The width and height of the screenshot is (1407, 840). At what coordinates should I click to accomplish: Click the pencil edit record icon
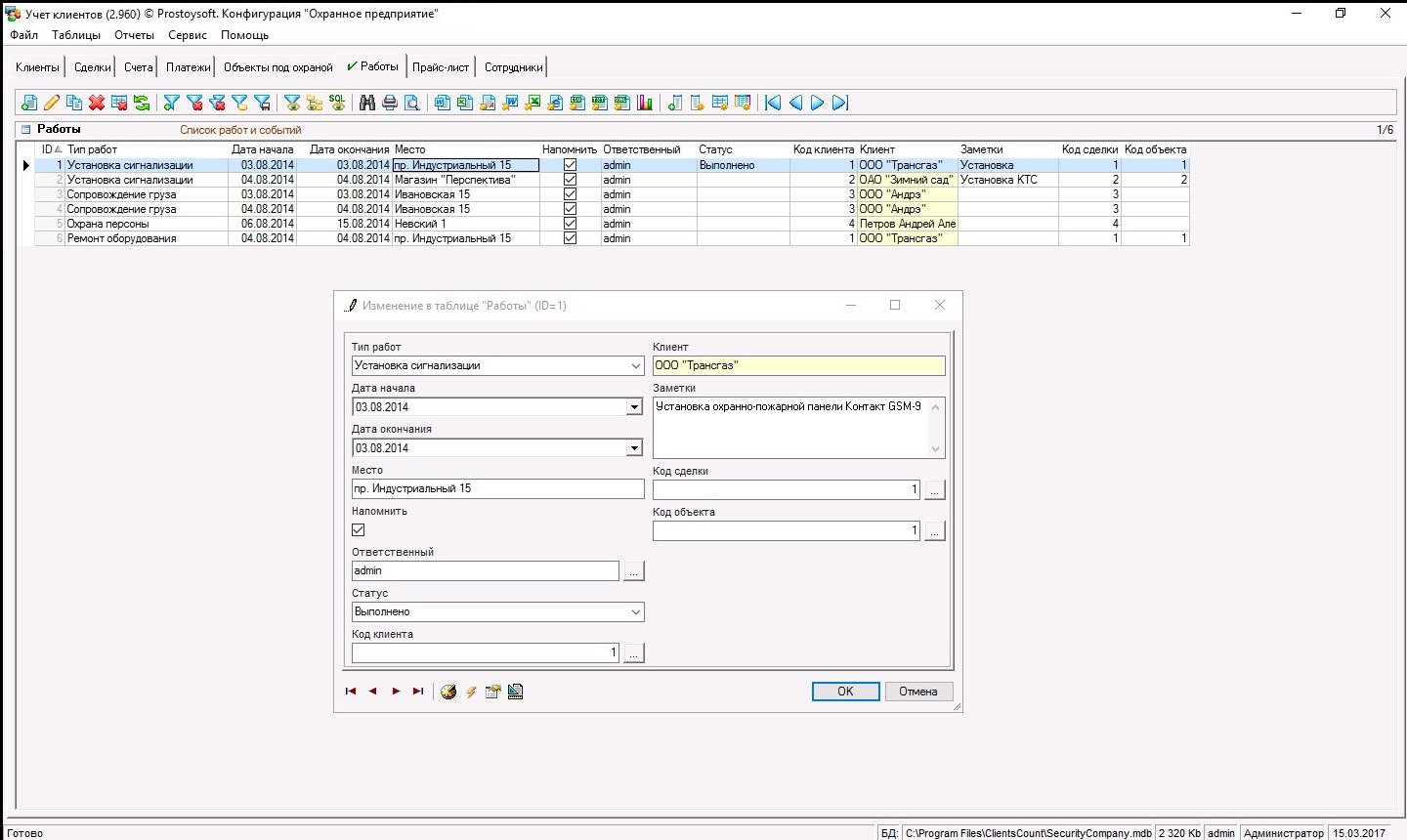[52, 103]
